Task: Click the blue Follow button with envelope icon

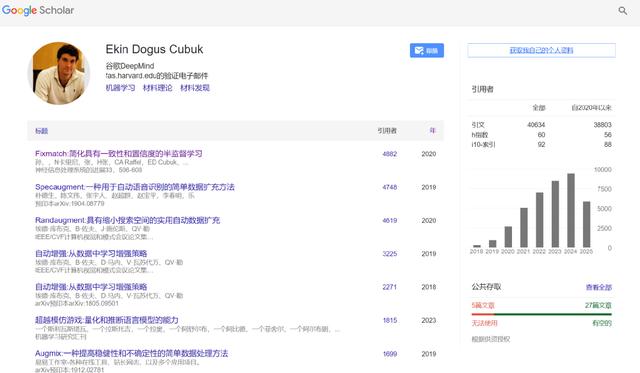Action: point(427,51)
